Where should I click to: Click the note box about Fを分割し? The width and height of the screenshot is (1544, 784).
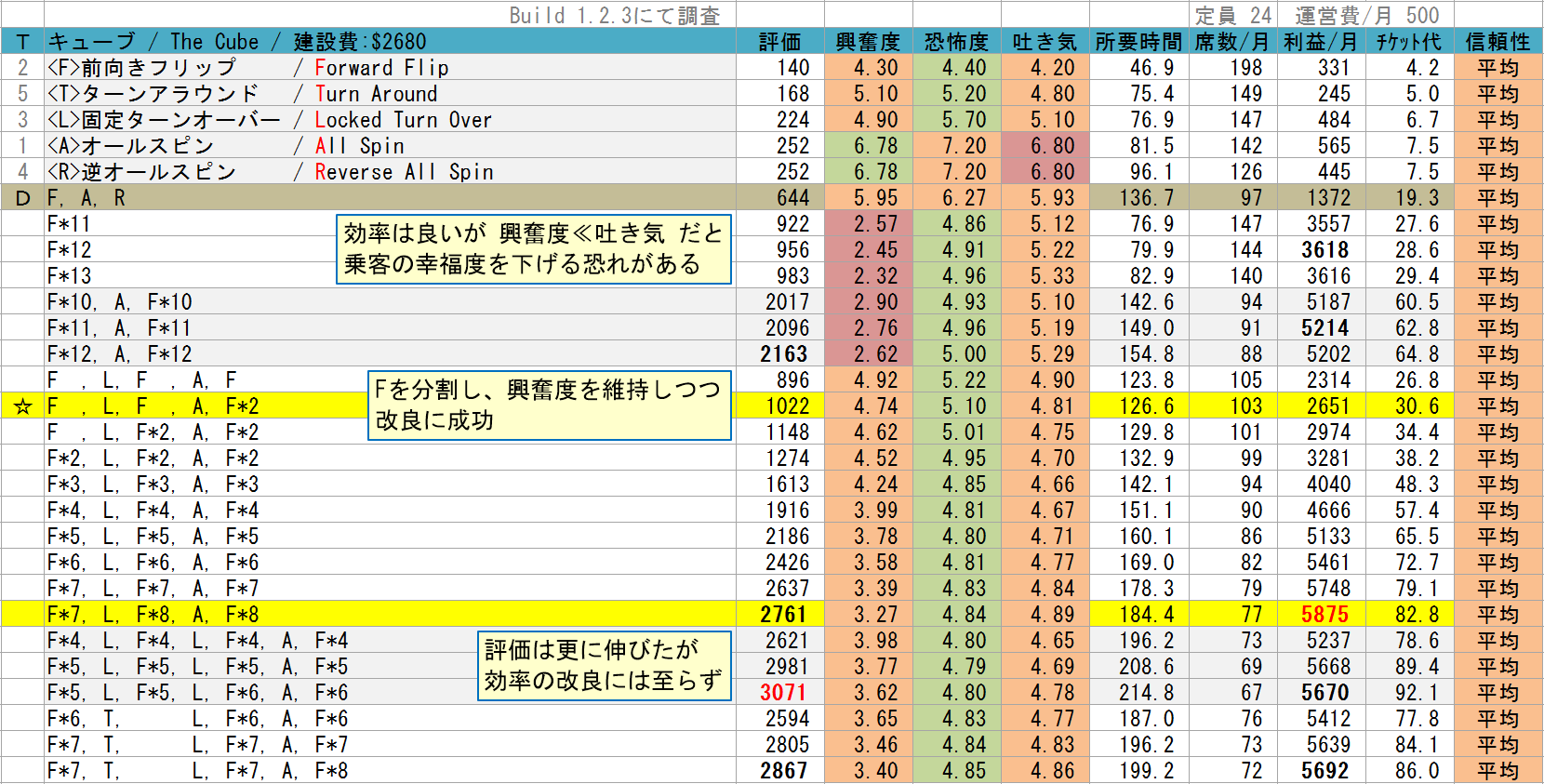549,405
